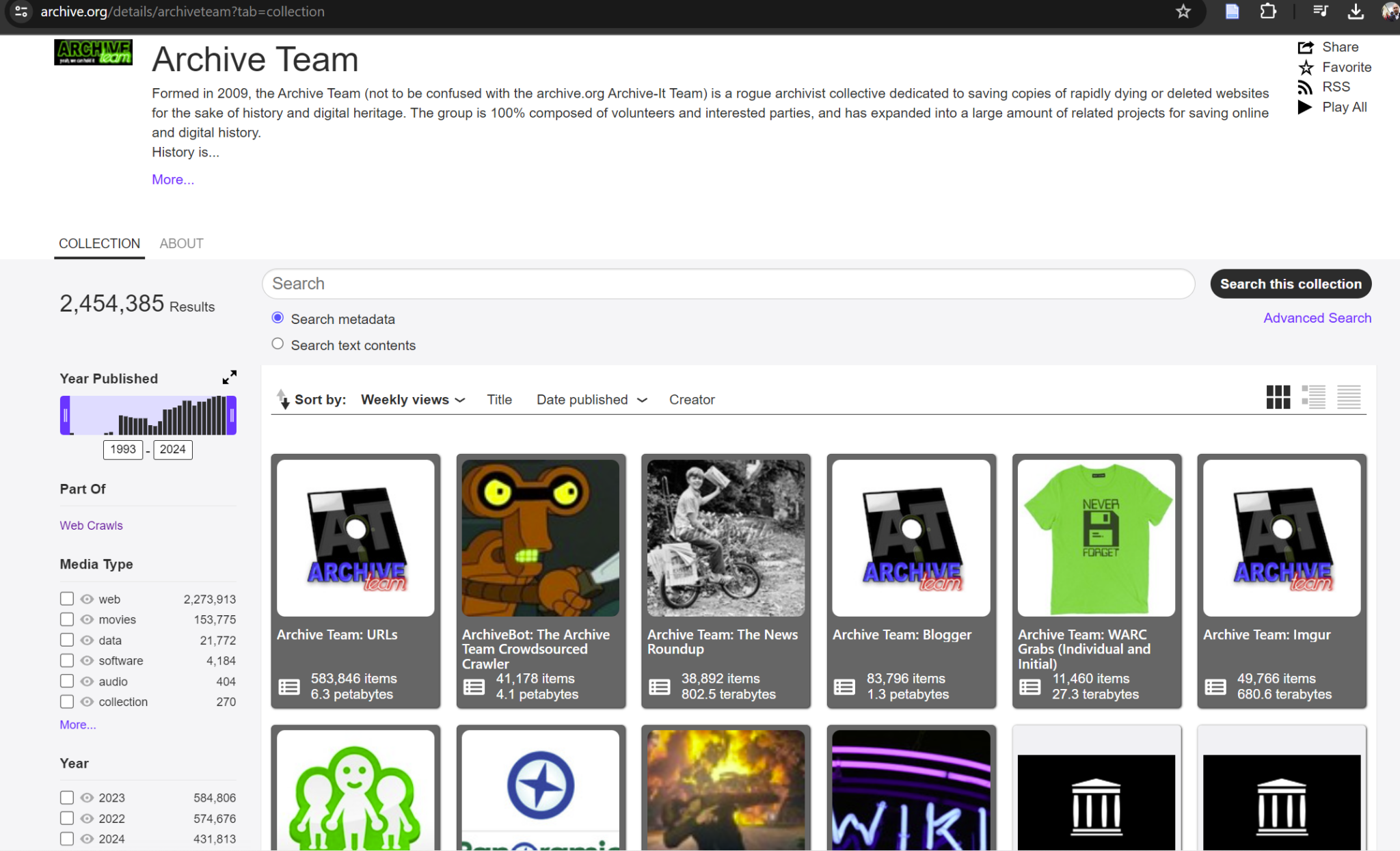Click the Advanced Search link

click(x=1317, y=318)
